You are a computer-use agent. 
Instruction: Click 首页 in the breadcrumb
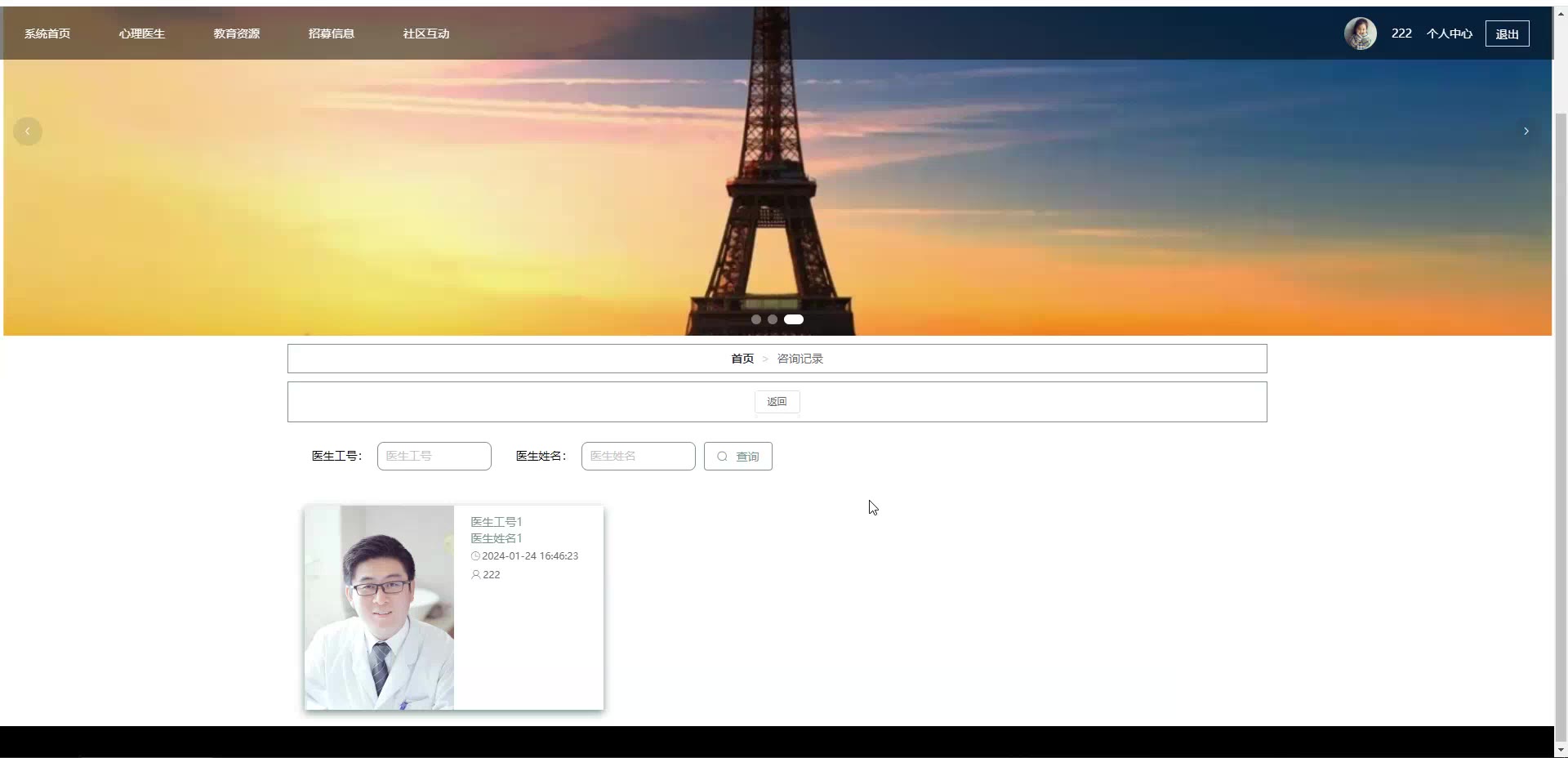tap(742, 359)
